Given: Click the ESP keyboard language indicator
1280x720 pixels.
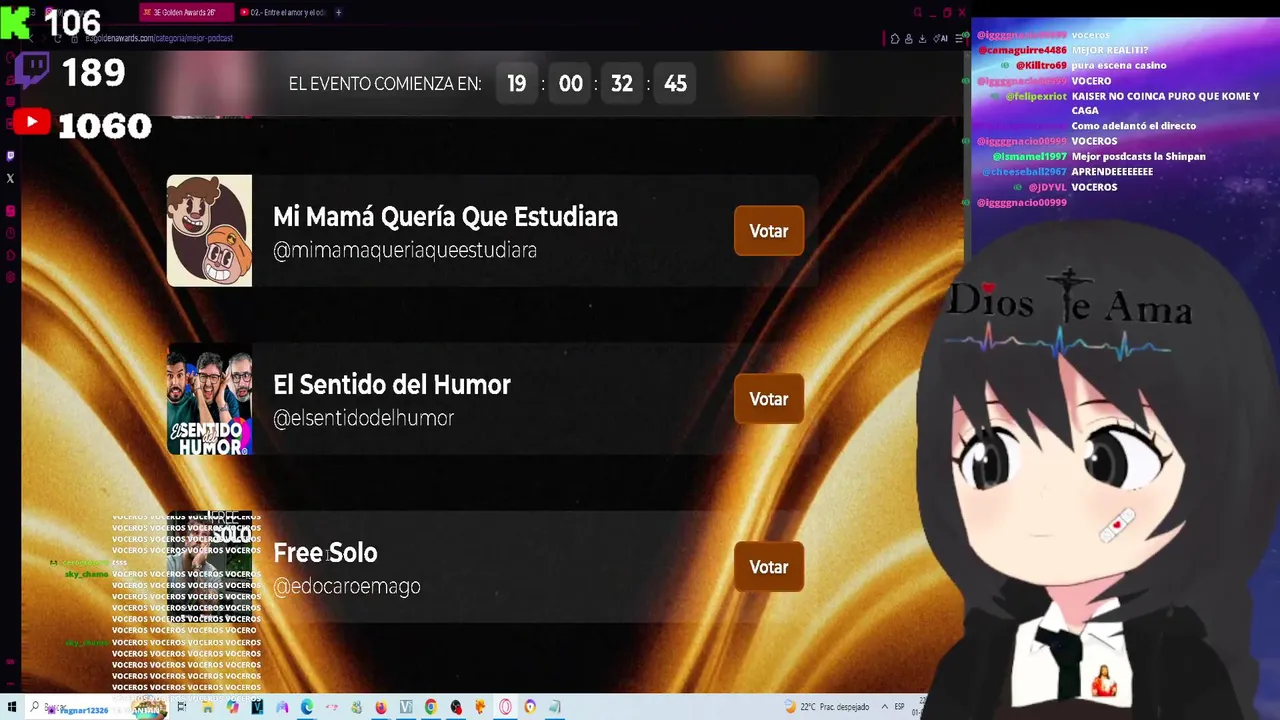Looking at the screenshot, I should coord(900,707).
